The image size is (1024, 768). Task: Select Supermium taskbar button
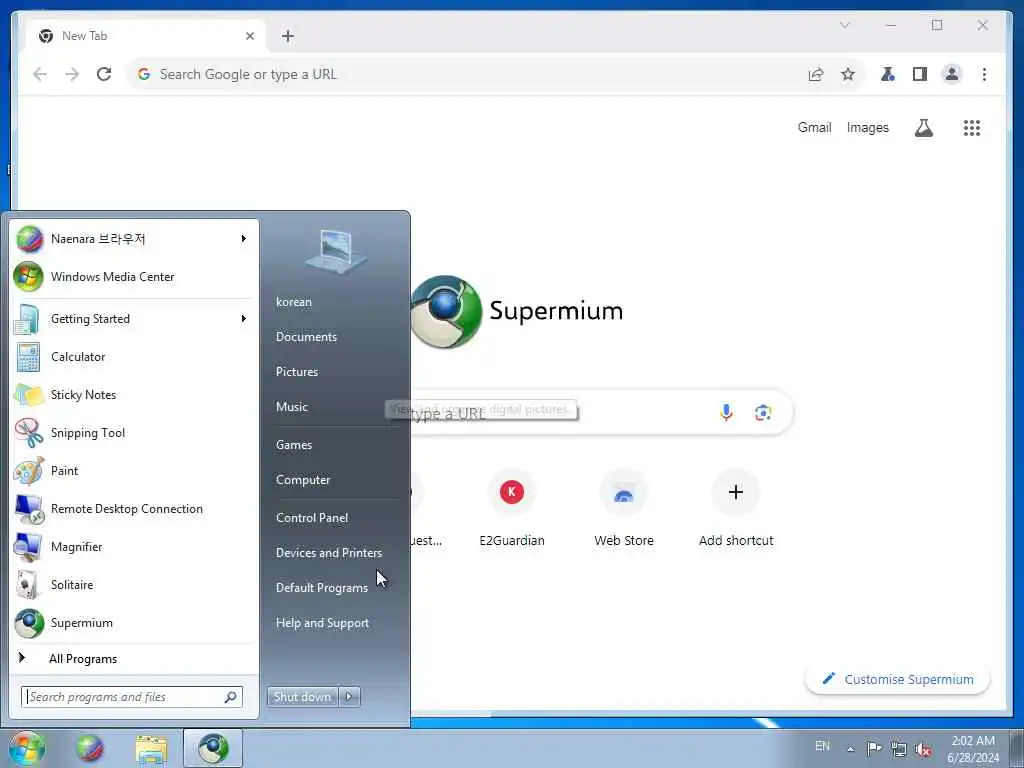pos(213,748)
